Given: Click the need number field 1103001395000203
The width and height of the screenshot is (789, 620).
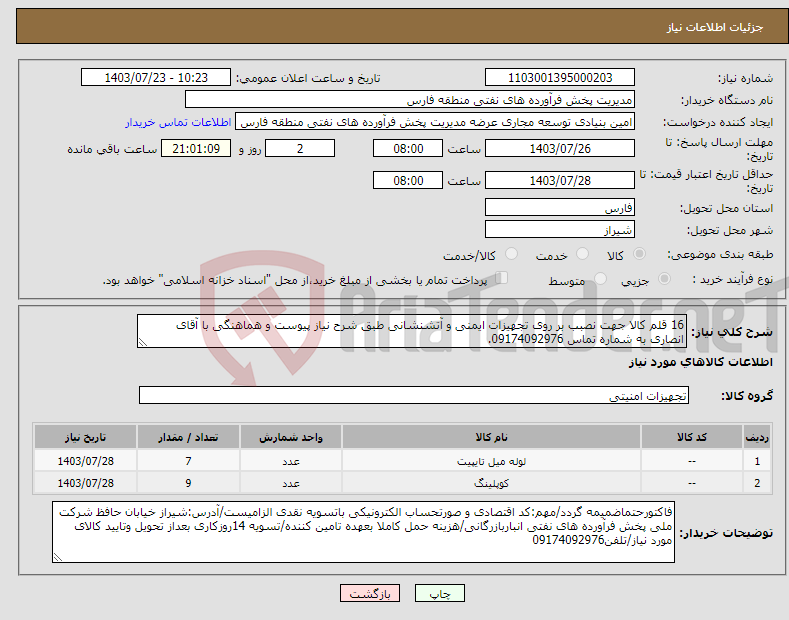Looking at the screenshot, I should click(560, 78).
